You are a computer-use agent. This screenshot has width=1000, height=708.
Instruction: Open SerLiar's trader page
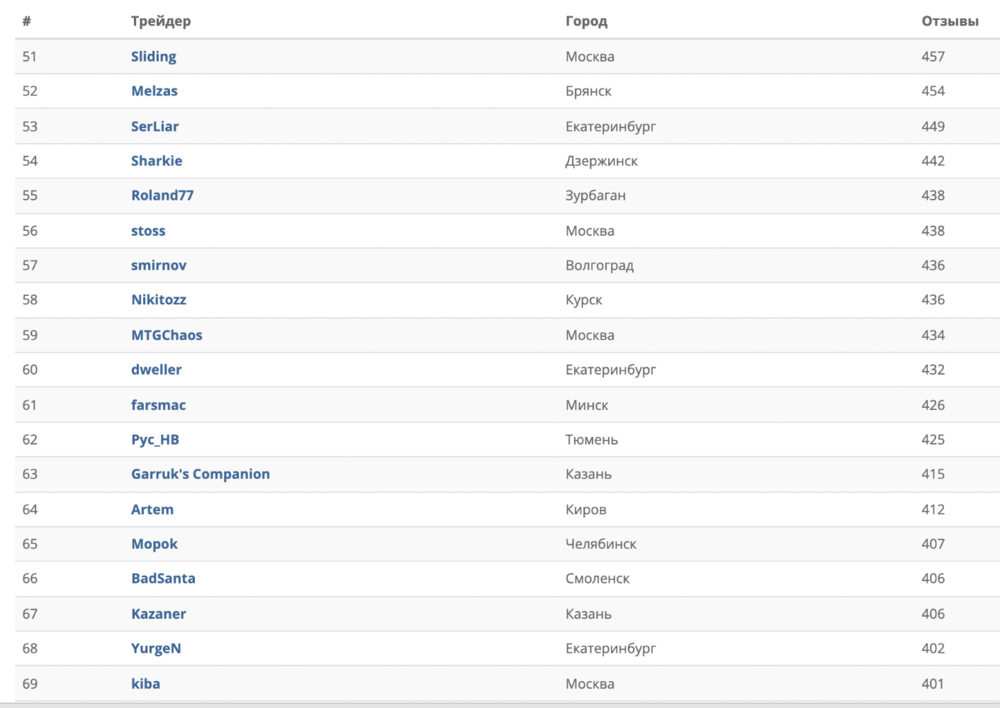tap(155, 126)
